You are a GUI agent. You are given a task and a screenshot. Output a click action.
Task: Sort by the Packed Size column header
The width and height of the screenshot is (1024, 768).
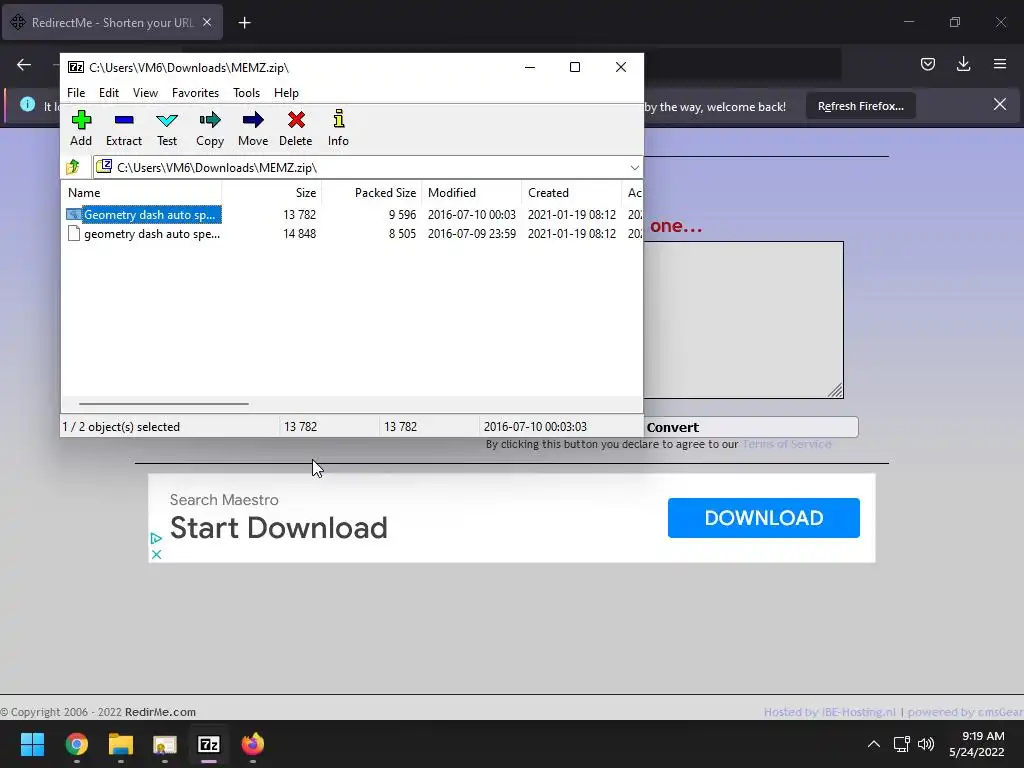click(372, 193)
